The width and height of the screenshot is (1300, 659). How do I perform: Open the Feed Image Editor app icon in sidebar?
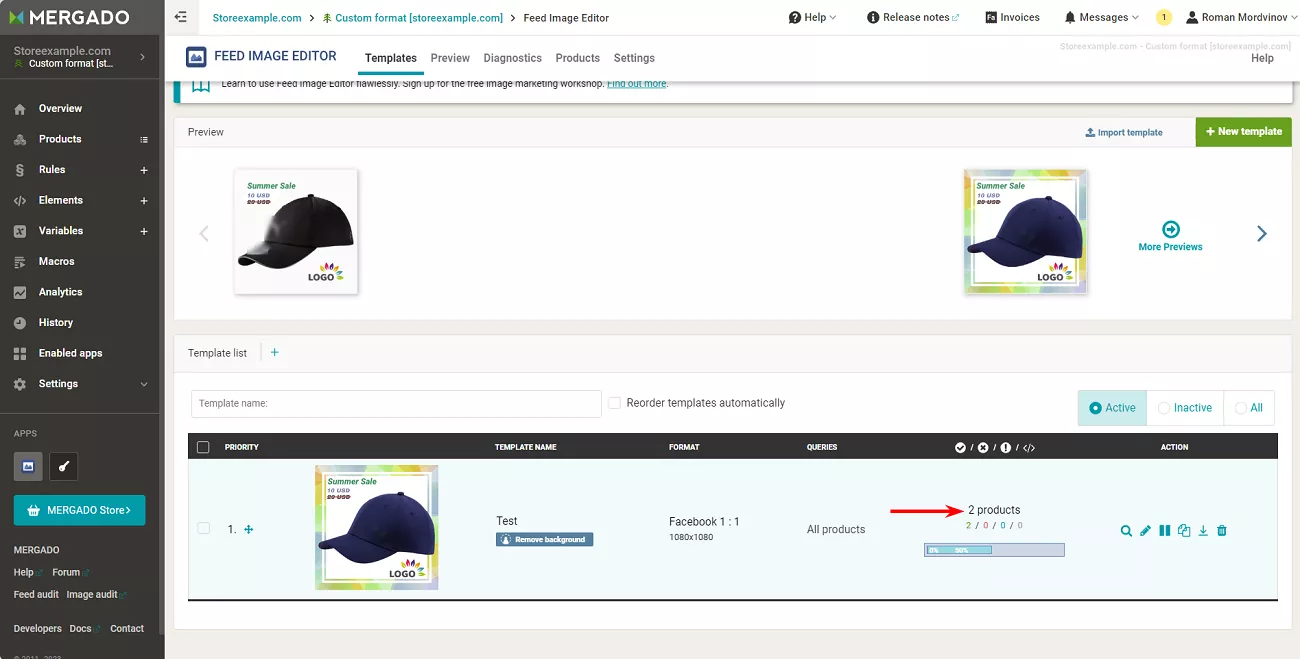28,466
